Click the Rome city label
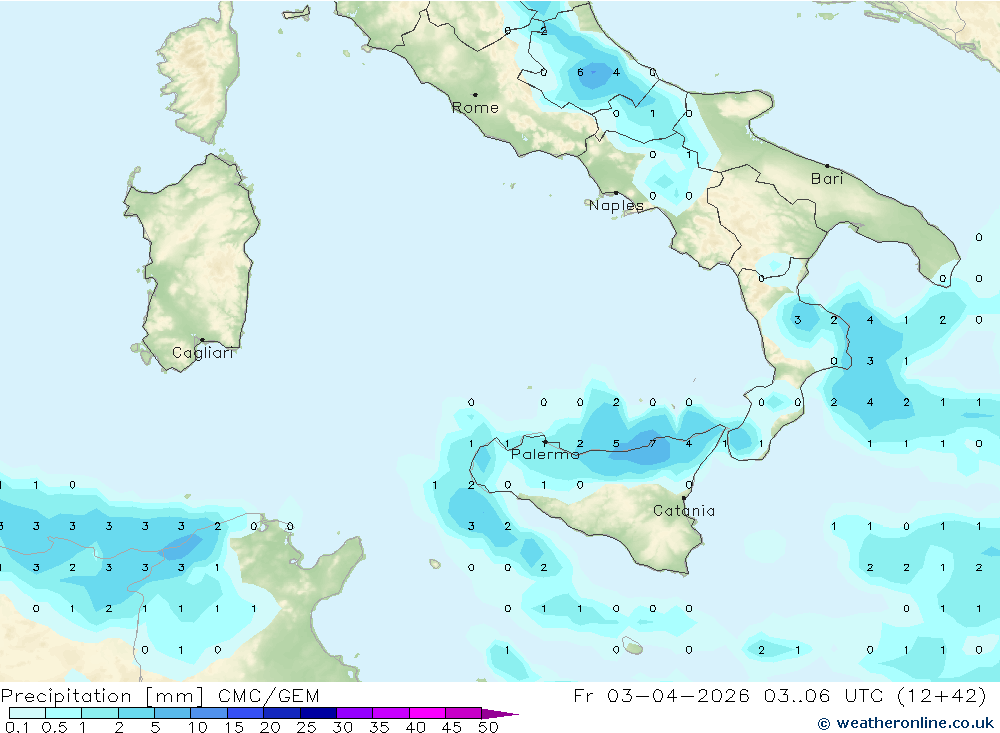 475,108
